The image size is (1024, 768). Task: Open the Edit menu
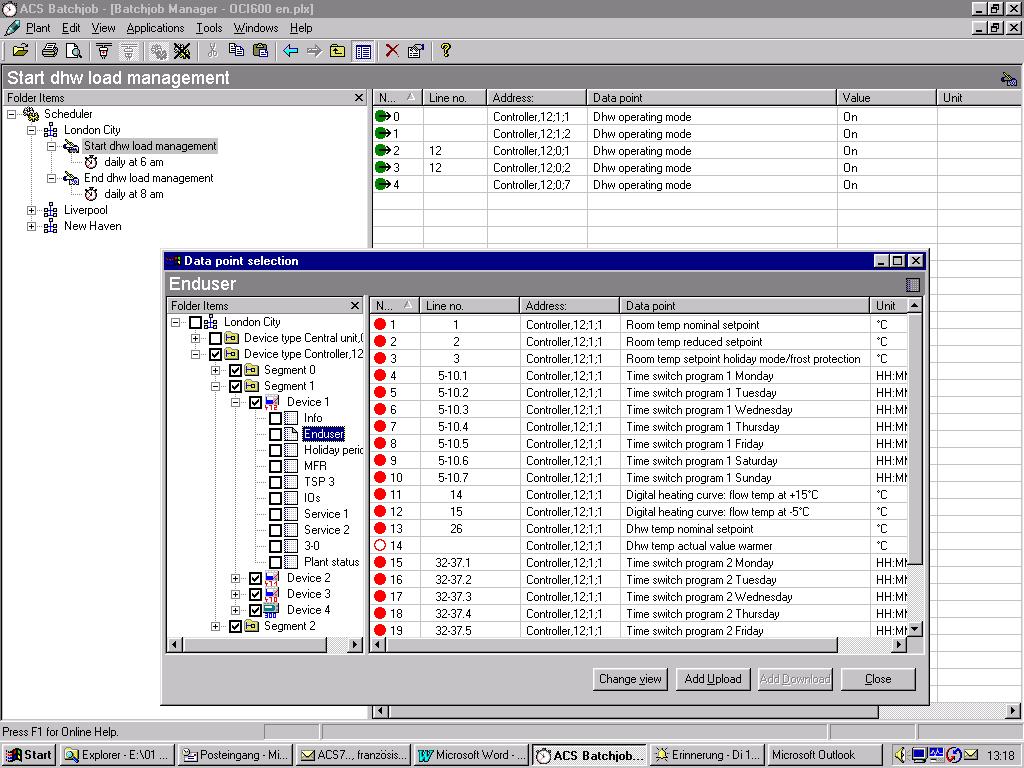(x=71, y=28)
